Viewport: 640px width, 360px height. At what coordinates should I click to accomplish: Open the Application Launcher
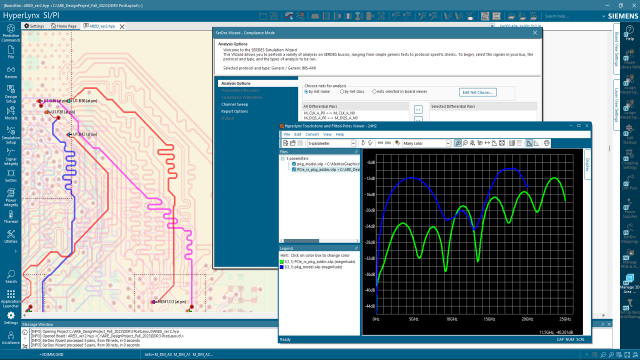(x=11, y=299)
